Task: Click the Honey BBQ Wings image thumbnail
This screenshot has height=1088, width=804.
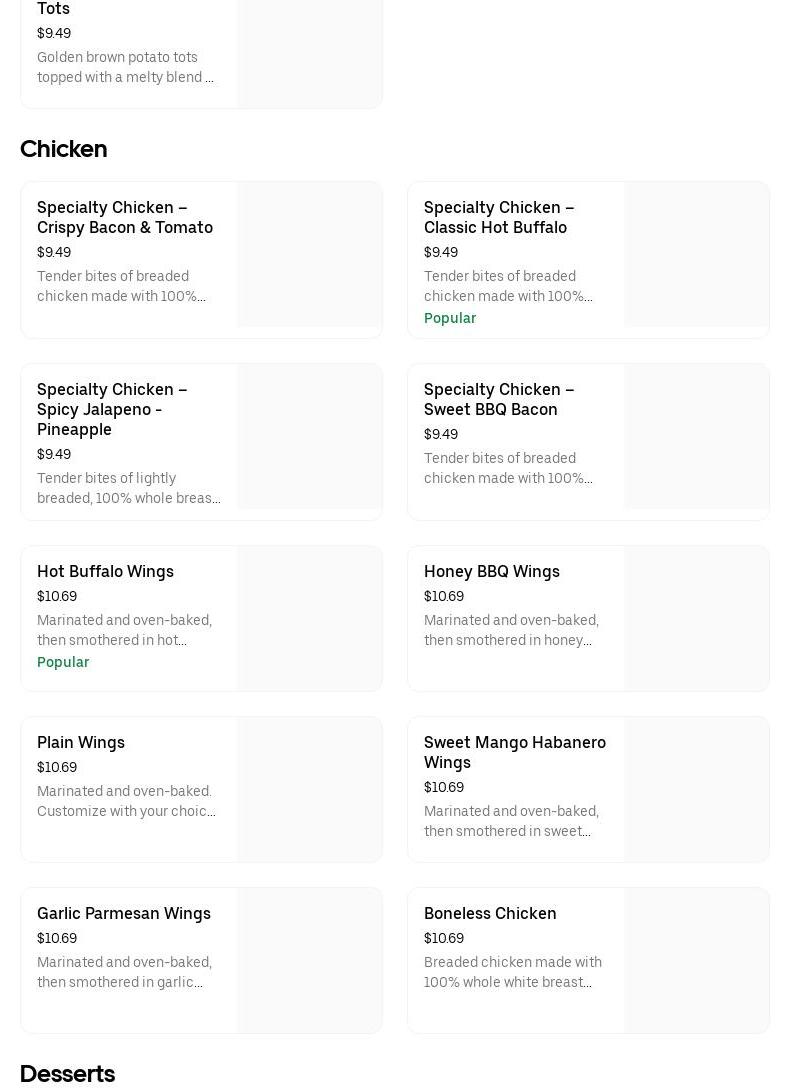Action: [x=696, y=618]
